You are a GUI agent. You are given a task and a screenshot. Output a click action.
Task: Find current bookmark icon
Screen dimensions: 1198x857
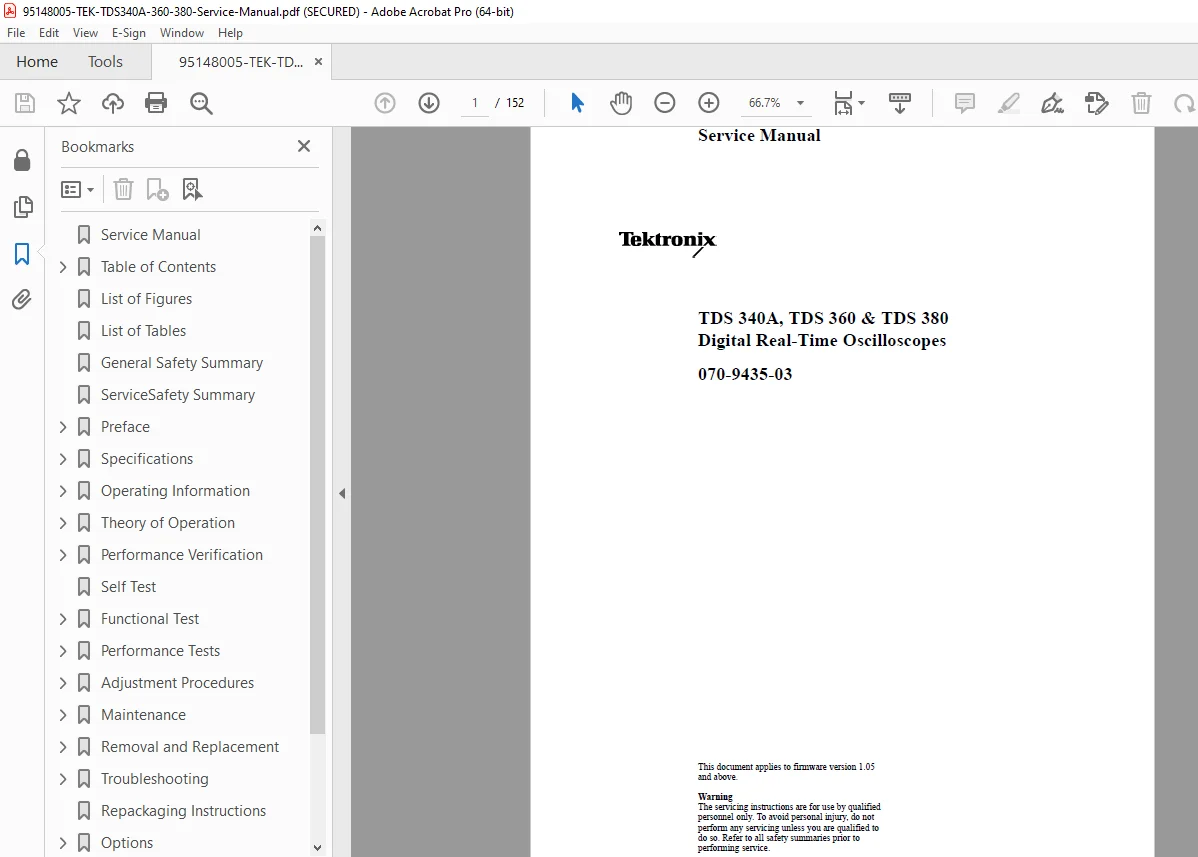click(192, 189)
